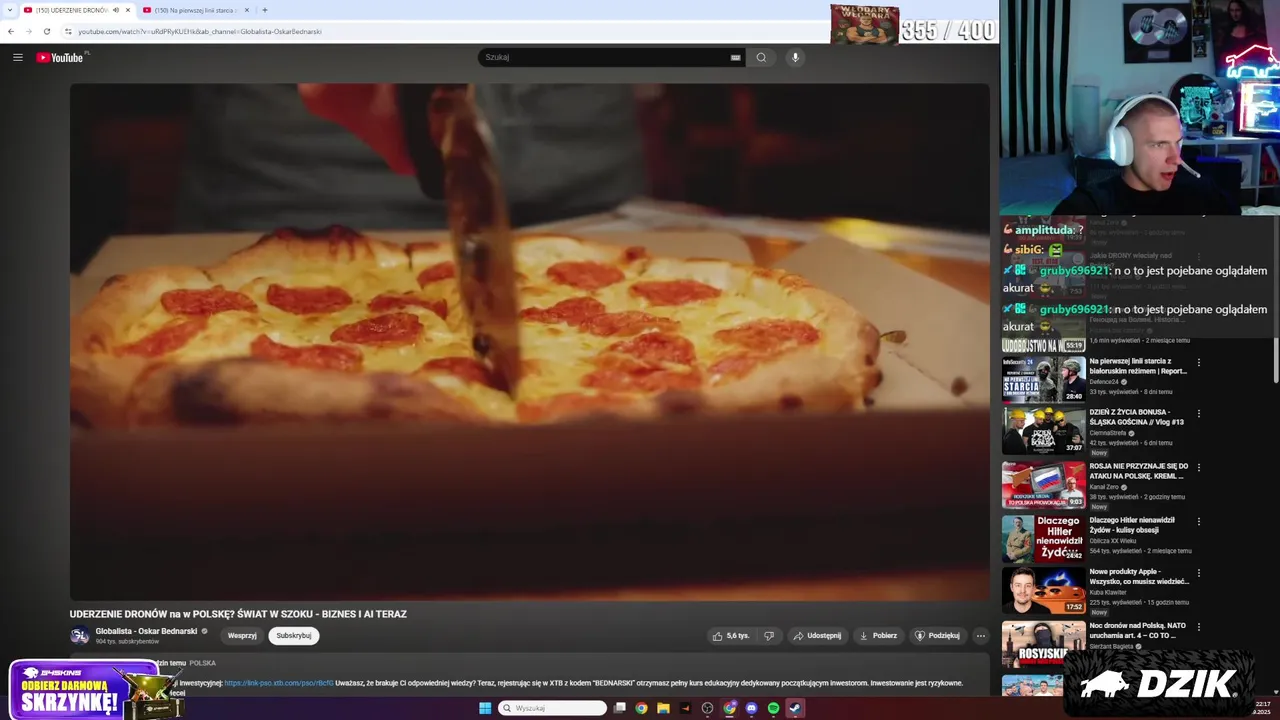Open File Explorer from taskbar
Viewport: 1280px width, 720px height.
[x=663, y=708]
